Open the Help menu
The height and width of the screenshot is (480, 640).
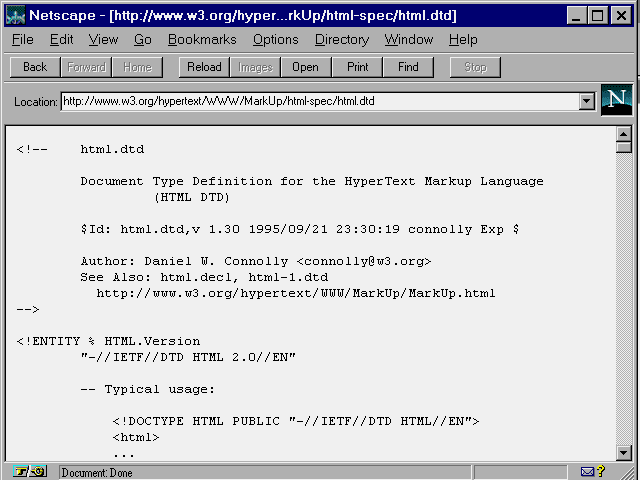462,40
